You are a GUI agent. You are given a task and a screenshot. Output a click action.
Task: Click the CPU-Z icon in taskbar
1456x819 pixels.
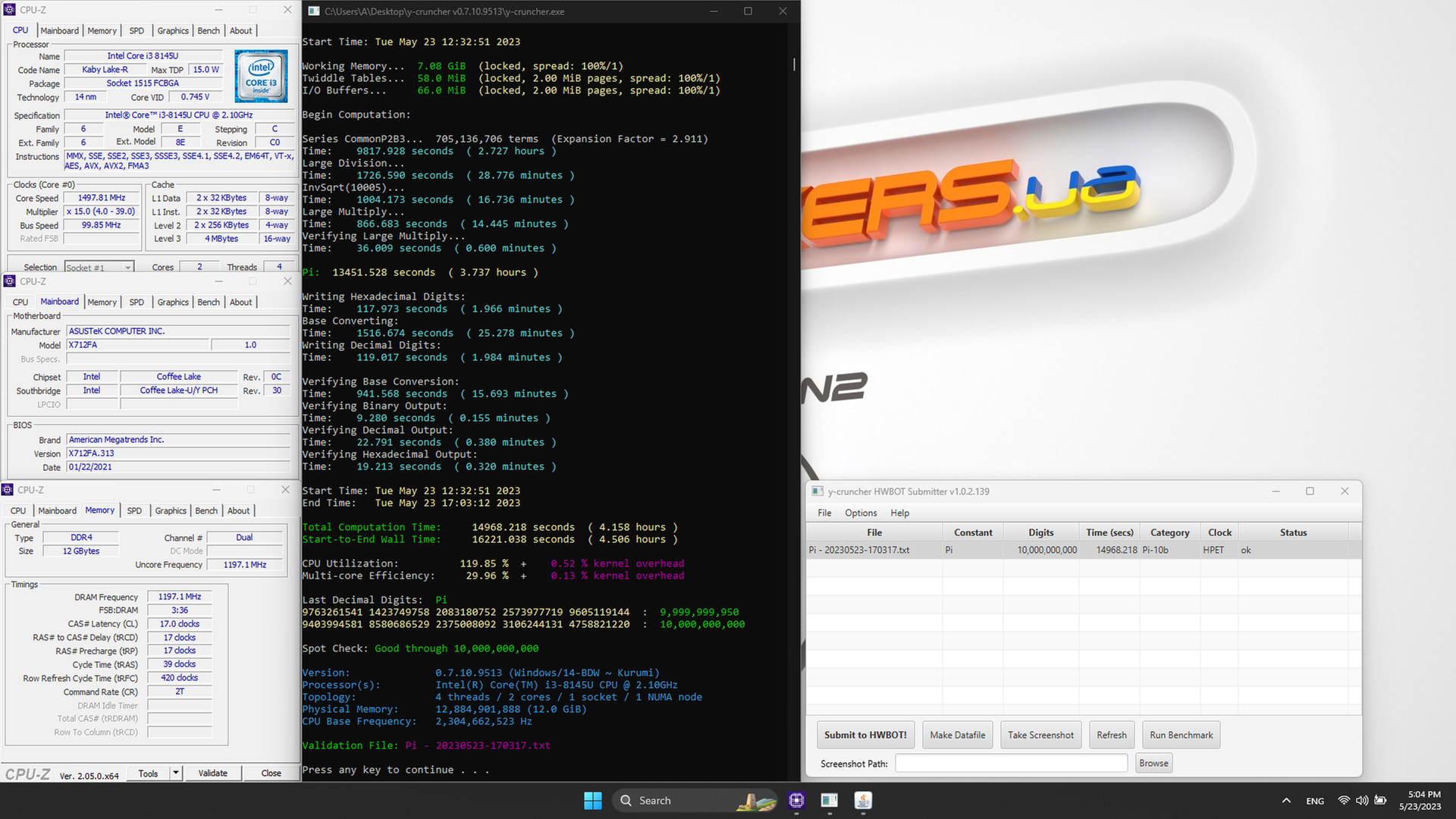(x=796, y=800)
